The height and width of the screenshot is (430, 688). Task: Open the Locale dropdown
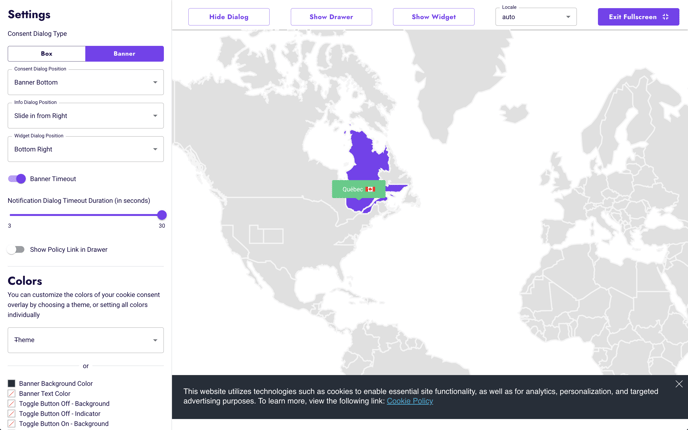(x=536, y=17)
